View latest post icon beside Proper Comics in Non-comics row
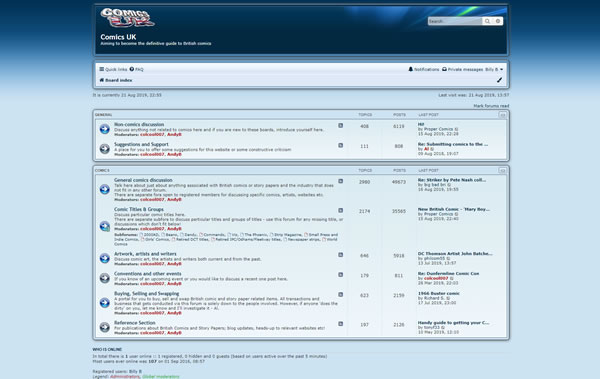This screenshot has width=600, height=379. [457, 129]
